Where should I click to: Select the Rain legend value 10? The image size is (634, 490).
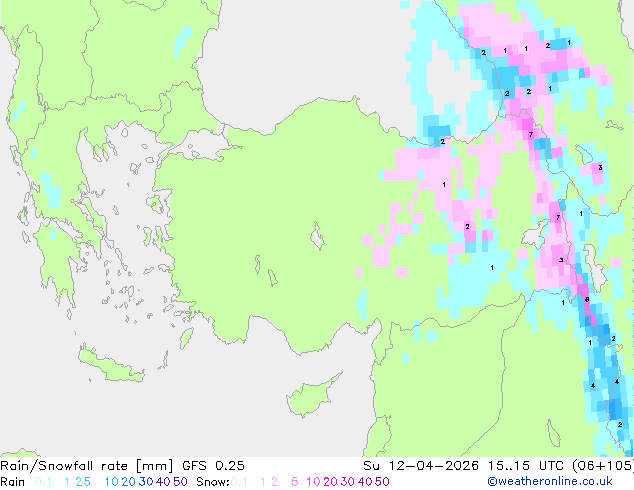pyautogui.click(x=111, y=482)
